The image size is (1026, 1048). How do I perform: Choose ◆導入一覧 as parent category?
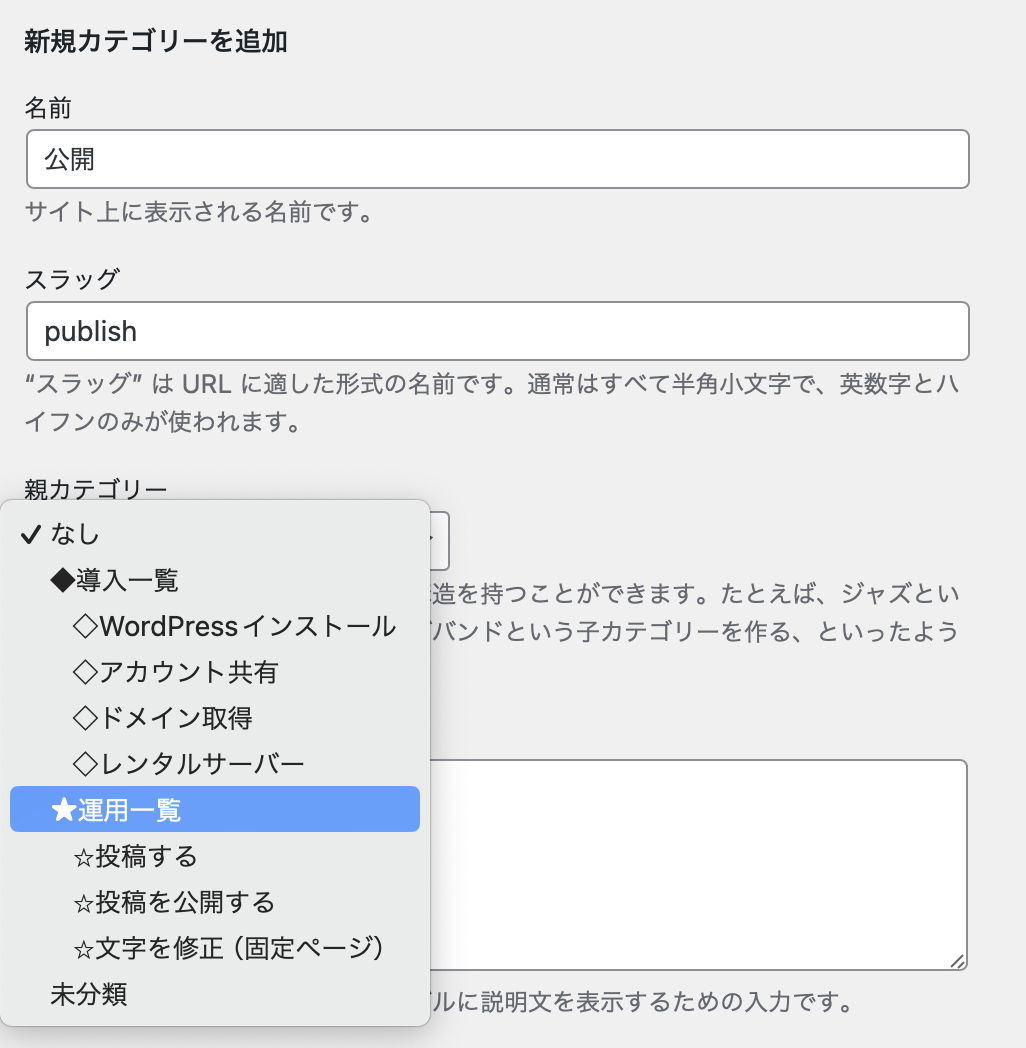point(115,580)
